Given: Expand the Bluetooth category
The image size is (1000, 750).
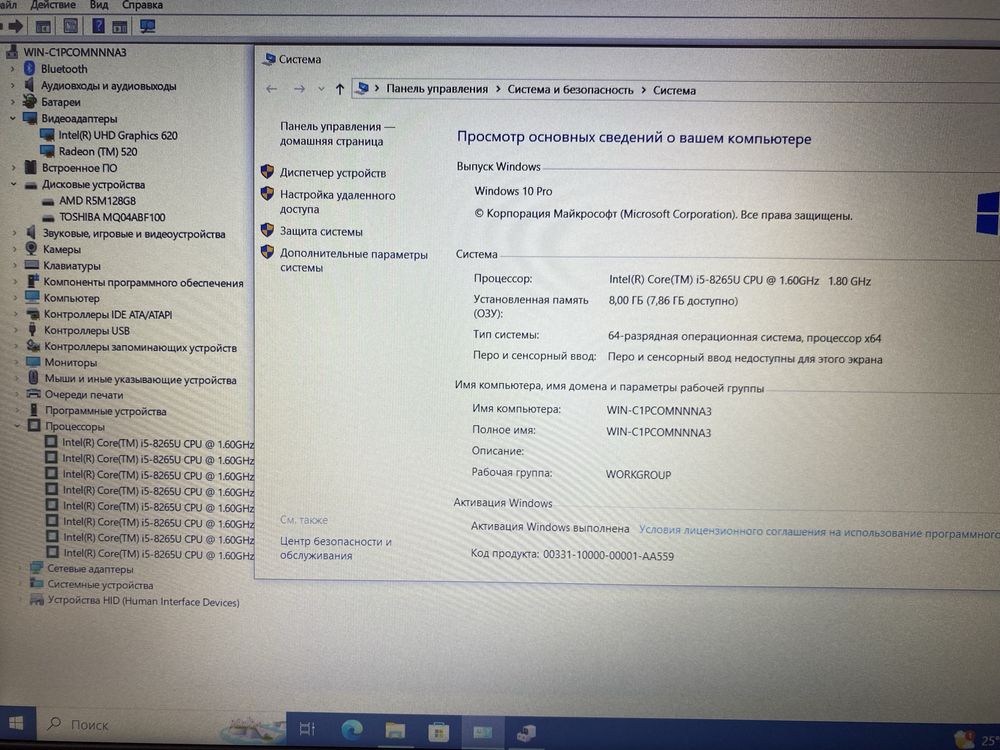Looking at the screenshot, I should coord(12,69).
